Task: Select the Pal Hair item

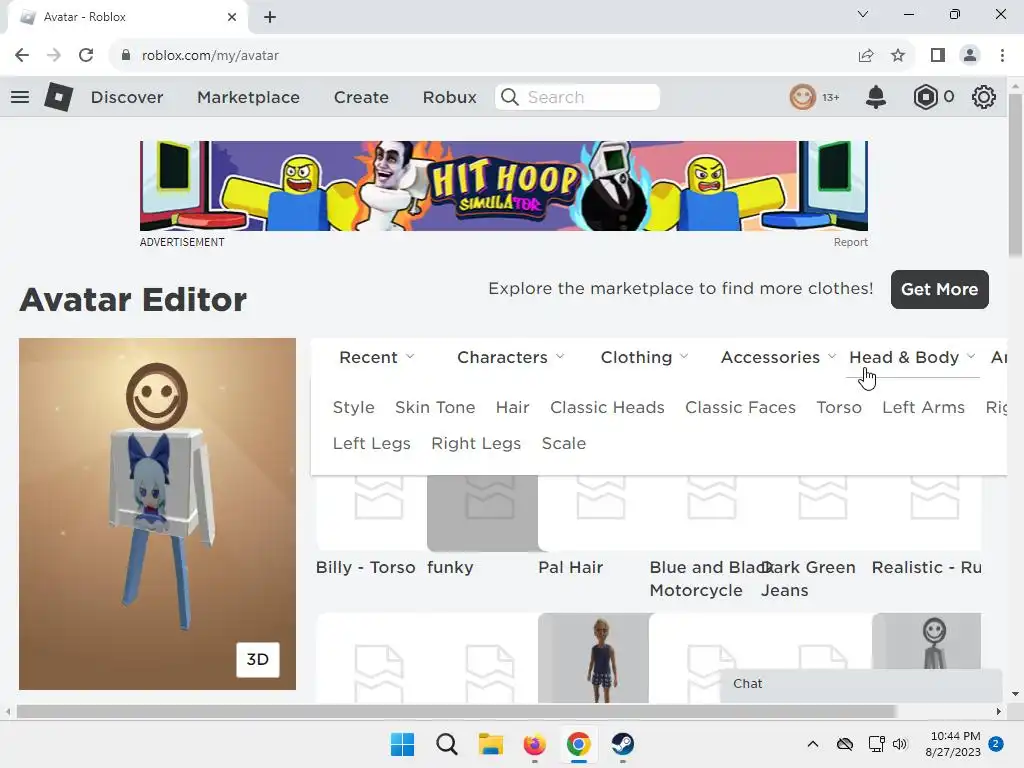Action: point(593,516)
